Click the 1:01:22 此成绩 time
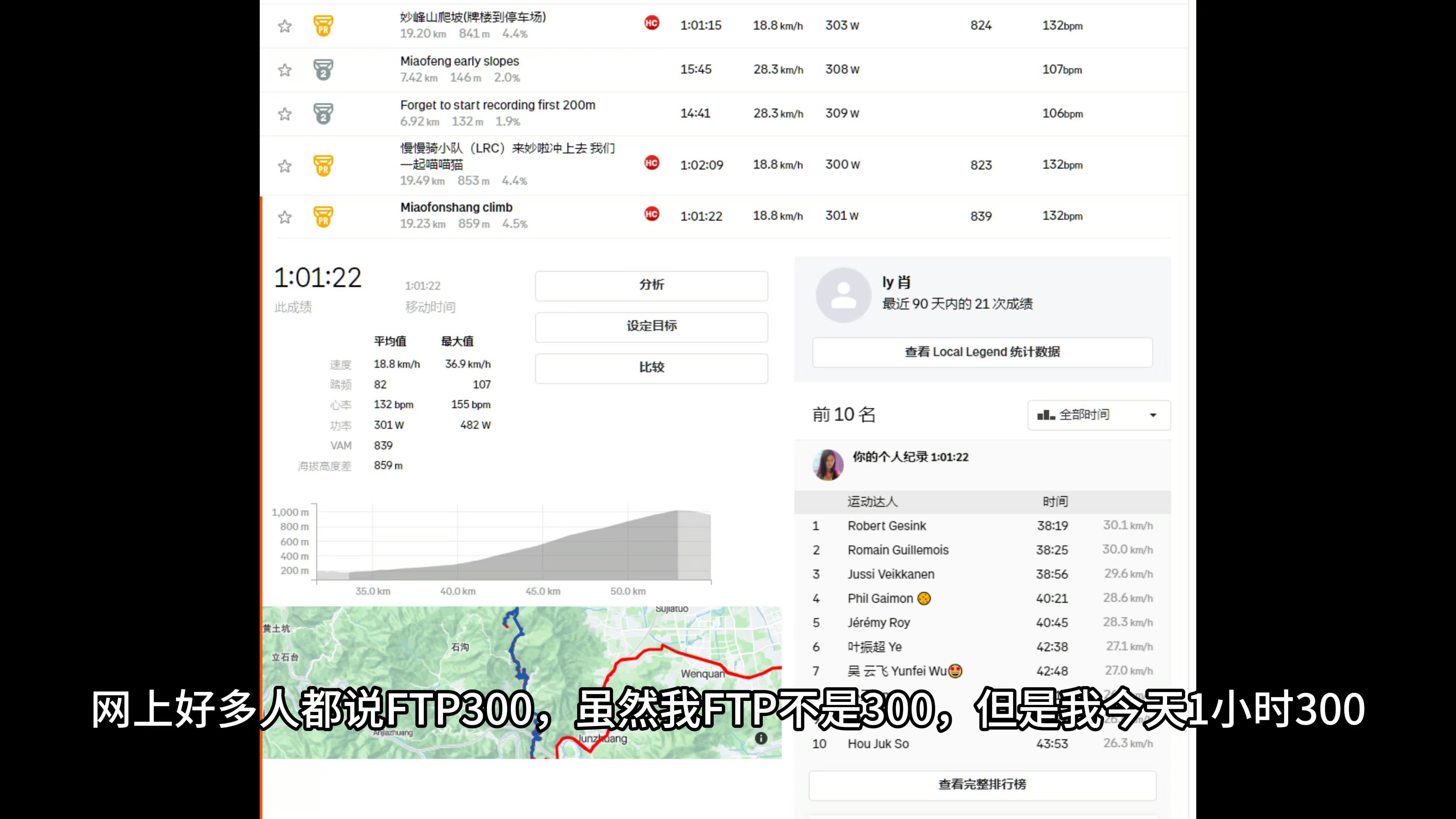 pyautogui.click(x=318, y=278)
